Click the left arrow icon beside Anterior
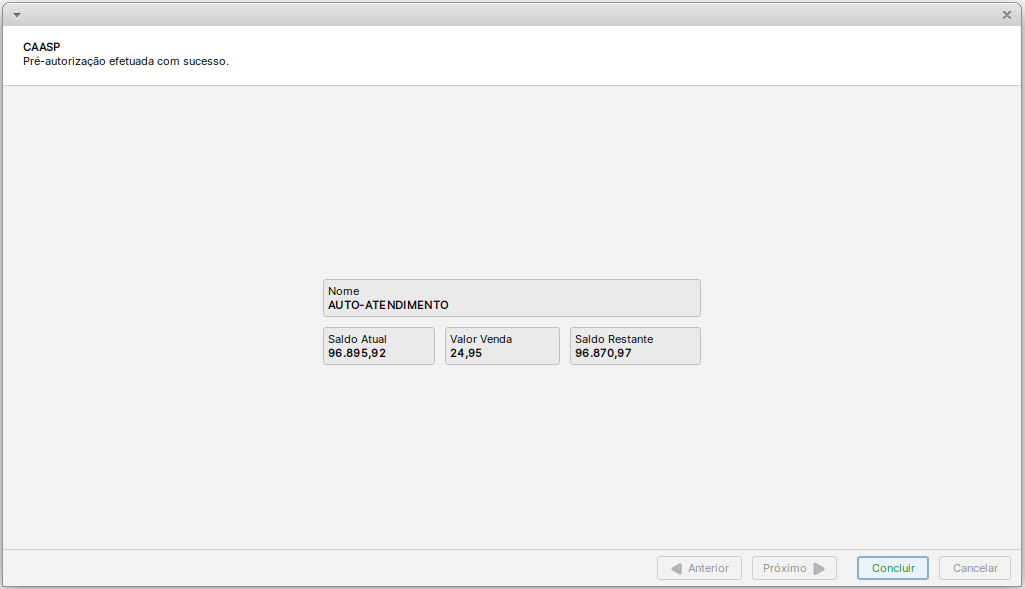Image resolution: width=1025 pixels, height=589 pixels. (676, 568)
